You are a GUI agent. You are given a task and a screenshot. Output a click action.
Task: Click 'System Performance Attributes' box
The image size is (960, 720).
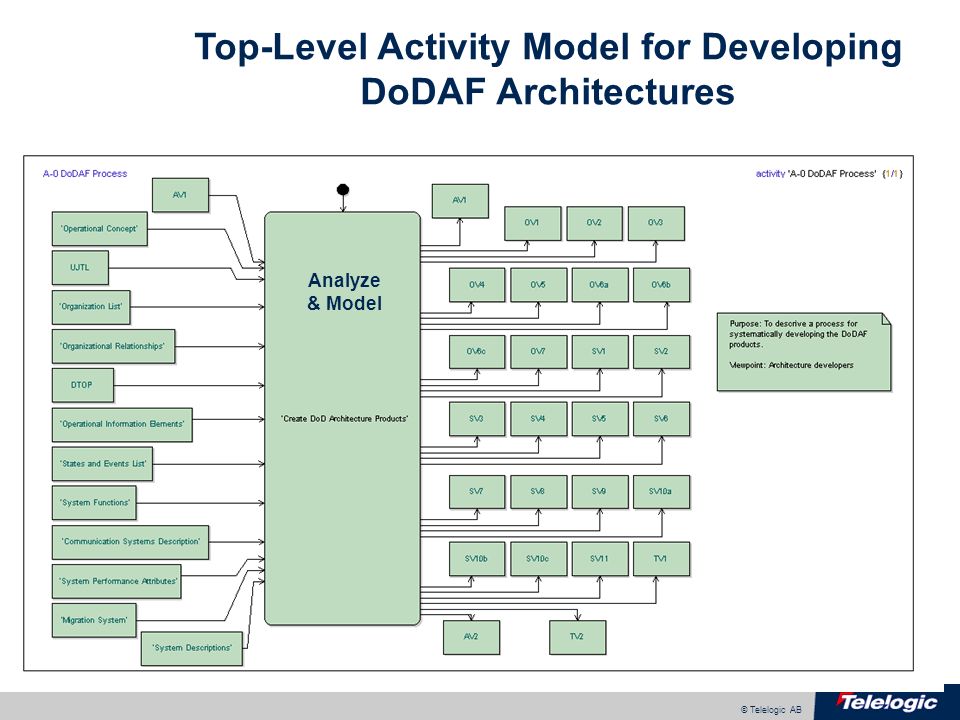(x=116, y=581)
